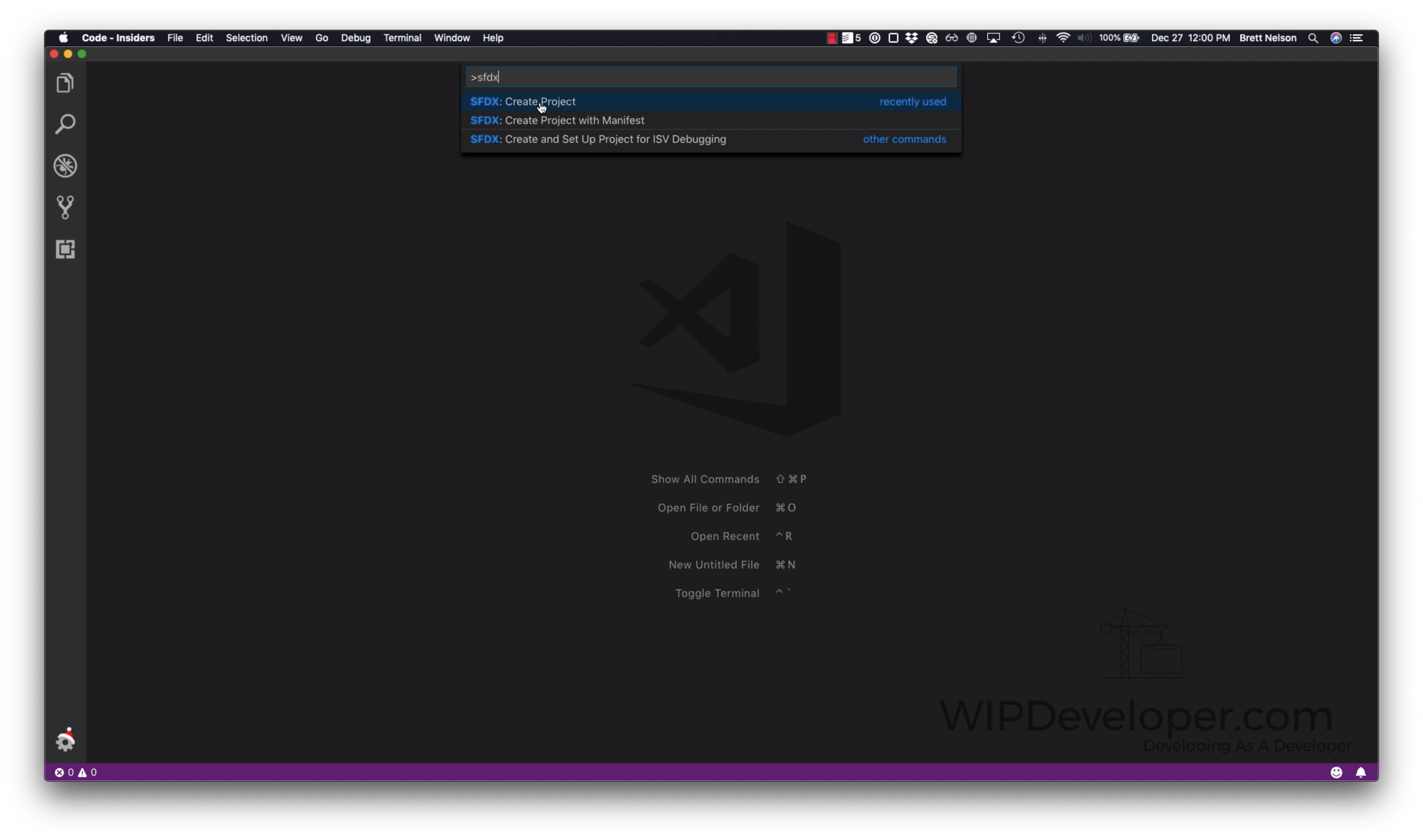This screenshot has width=1423, height=840.
Task: Open Siri from the menu bar
Action: tap(1336, 38)
